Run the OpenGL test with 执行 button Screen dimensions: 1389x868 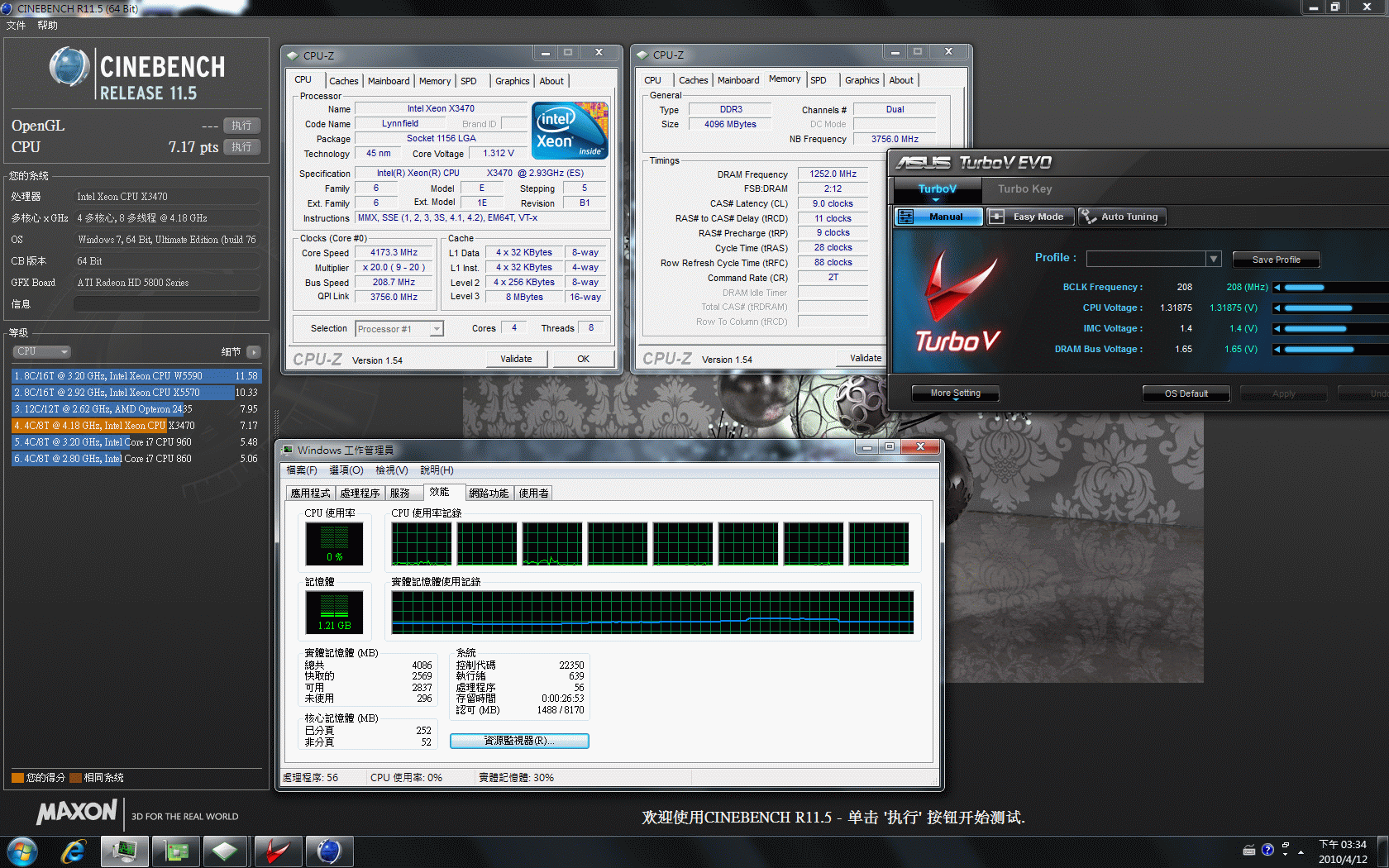(x=241, y=126)
